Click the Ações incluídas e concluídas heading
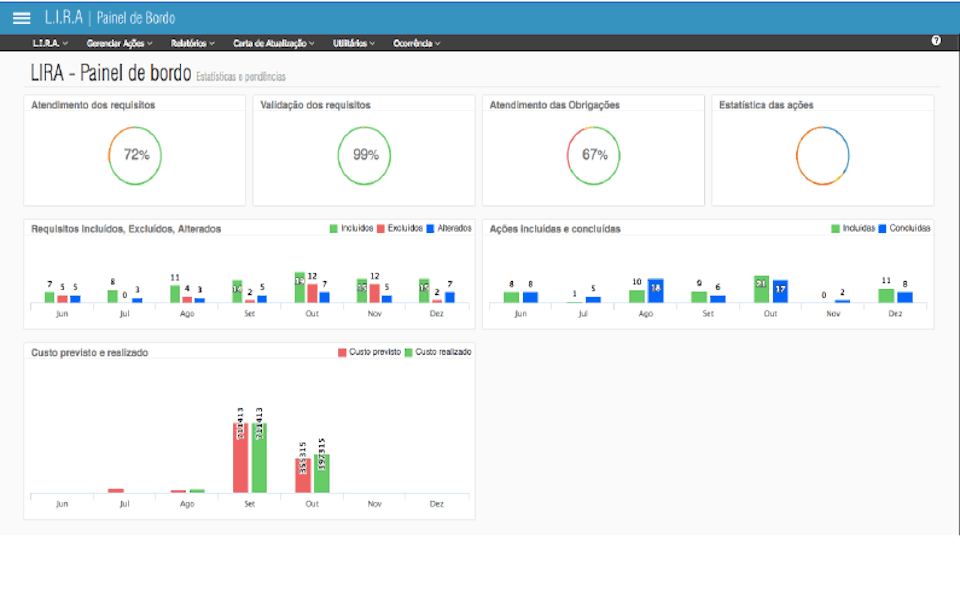Screen dimensions: 960x600 click(x=555, y=229)
